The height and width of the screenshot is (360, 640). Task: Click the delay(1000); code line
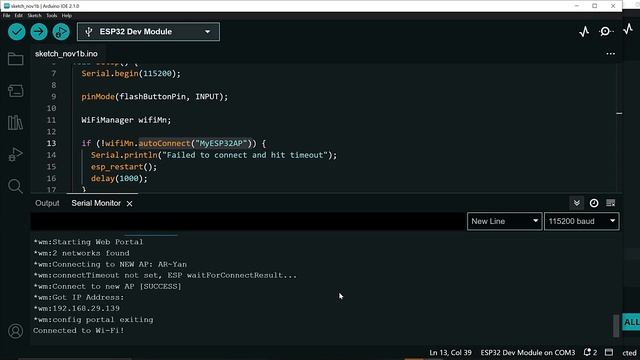119,178
